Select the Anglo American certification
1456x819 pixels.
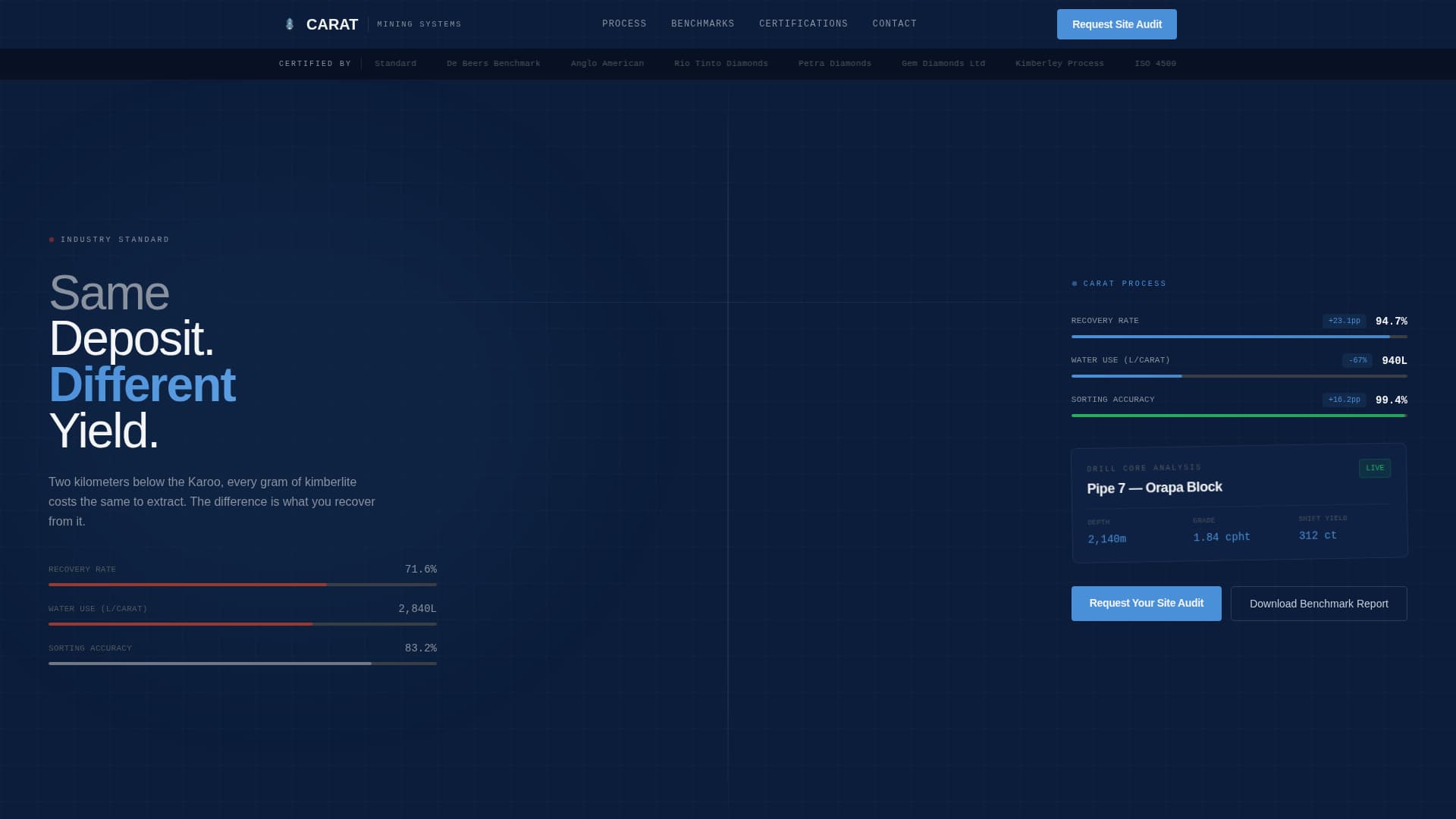(607, 64)
